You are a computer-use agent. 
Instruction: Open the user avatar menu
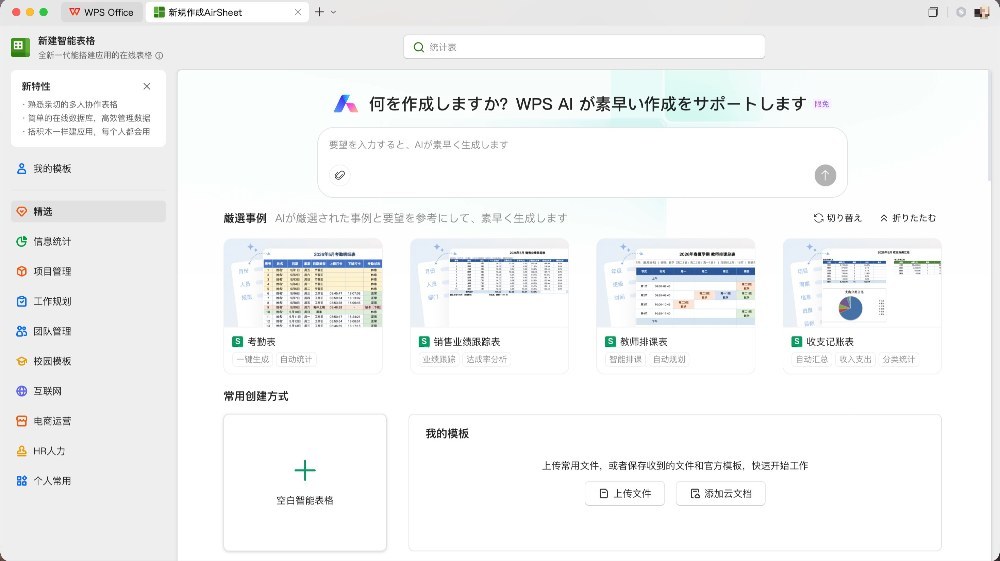(982, 12)
